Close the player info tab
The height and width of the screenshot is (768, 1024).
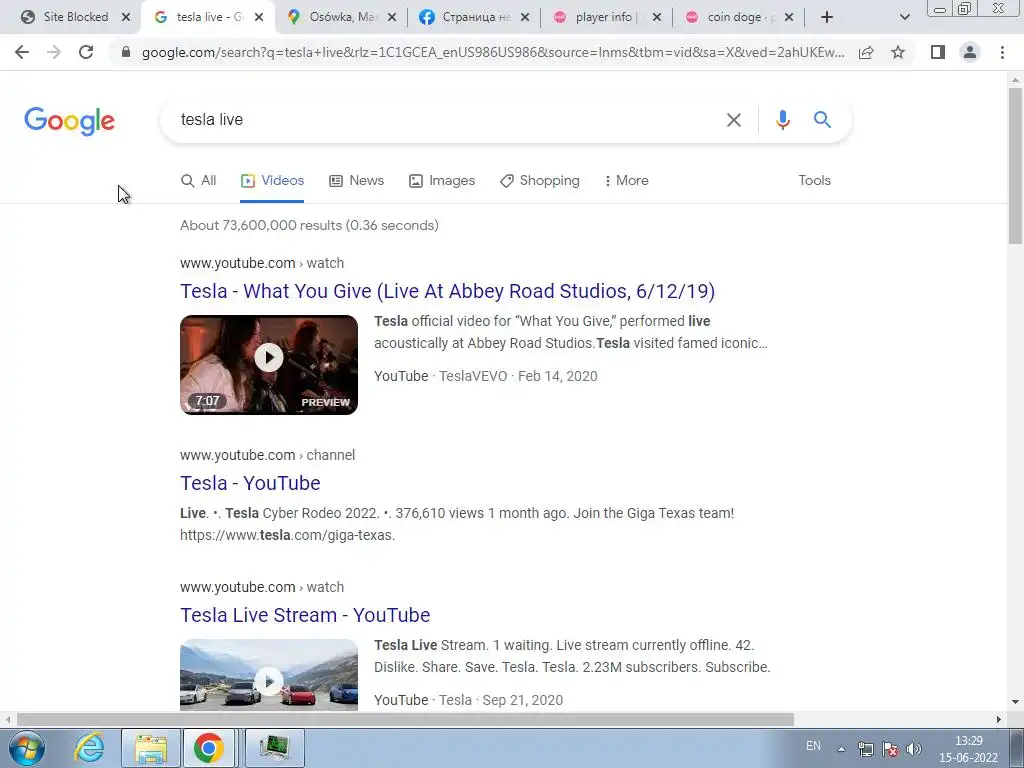pos(657,17)
